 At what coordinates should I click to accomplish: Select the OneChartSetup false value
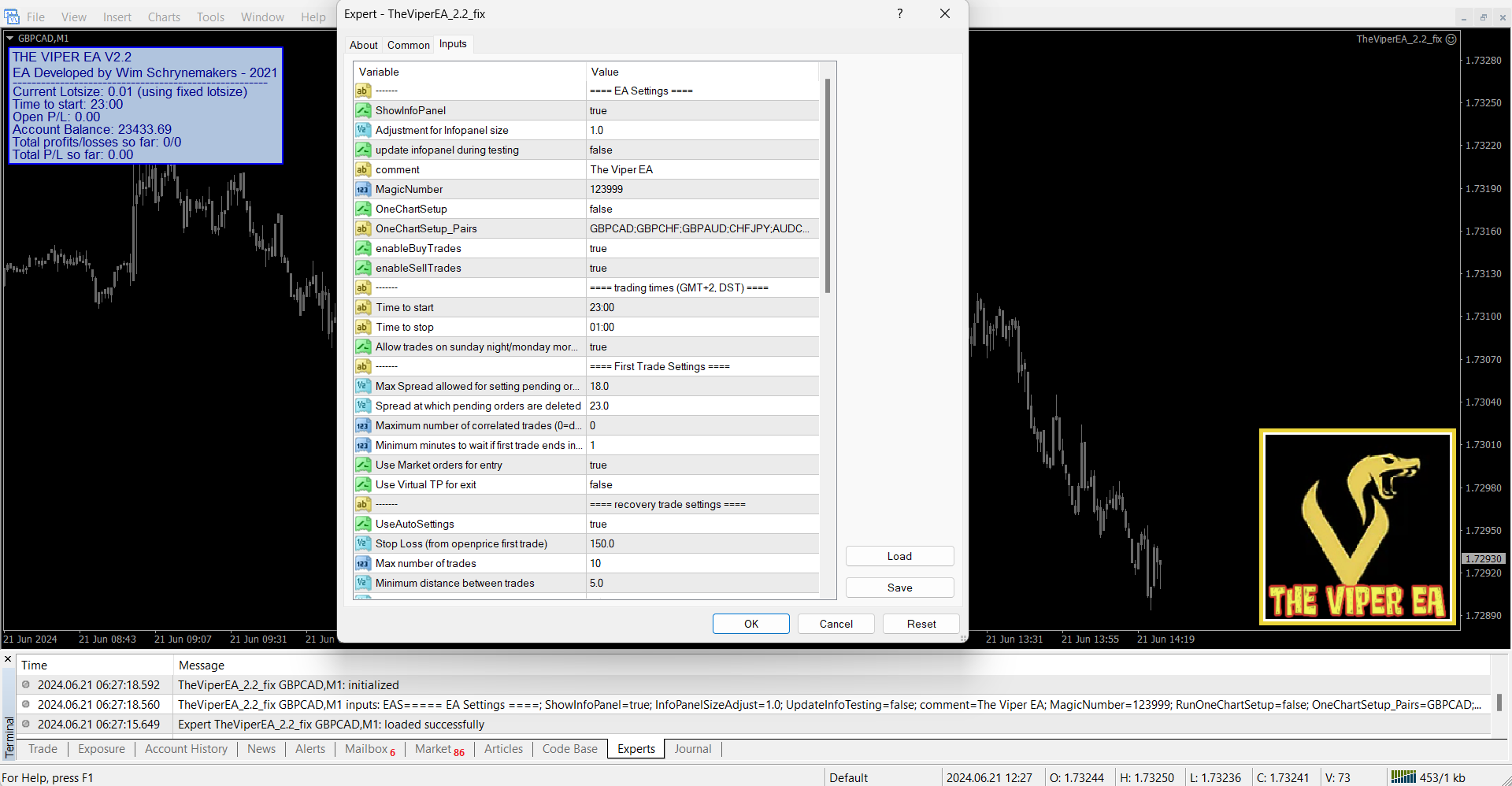tap(601, 209)
